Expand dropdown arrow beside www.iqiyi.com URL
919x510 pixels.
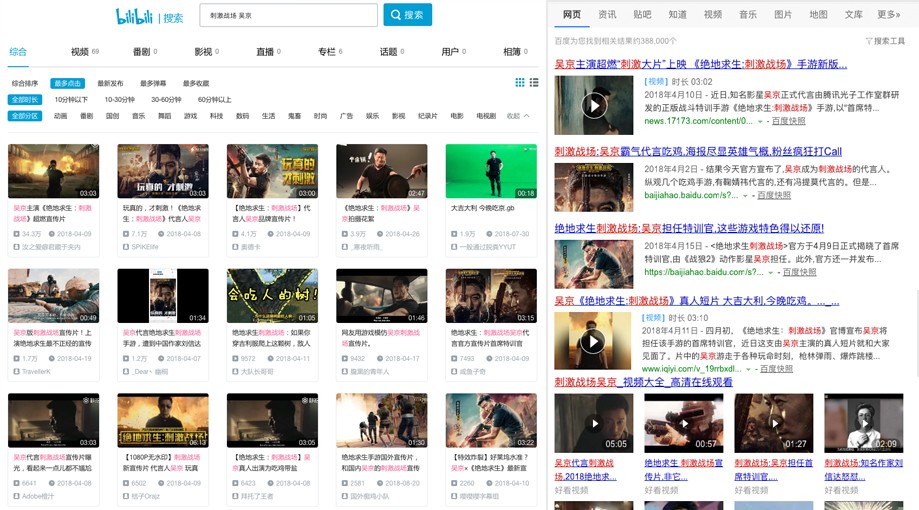click(748, 369)
